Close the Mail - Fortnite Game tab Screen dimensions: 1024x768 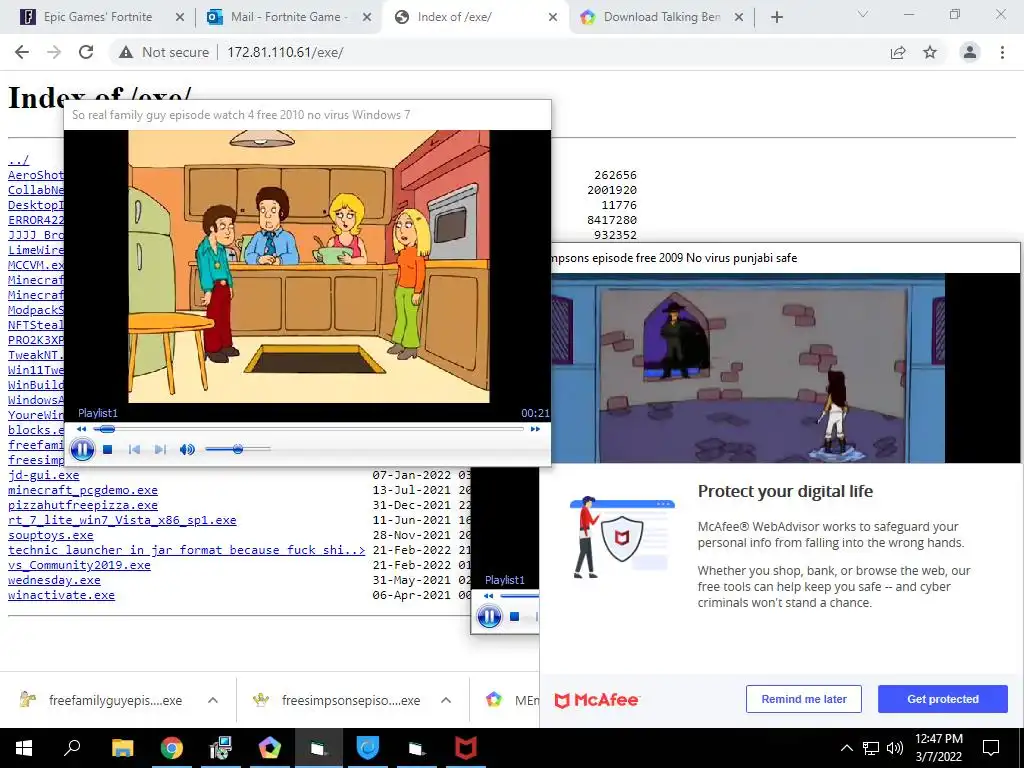coord(366,18)
